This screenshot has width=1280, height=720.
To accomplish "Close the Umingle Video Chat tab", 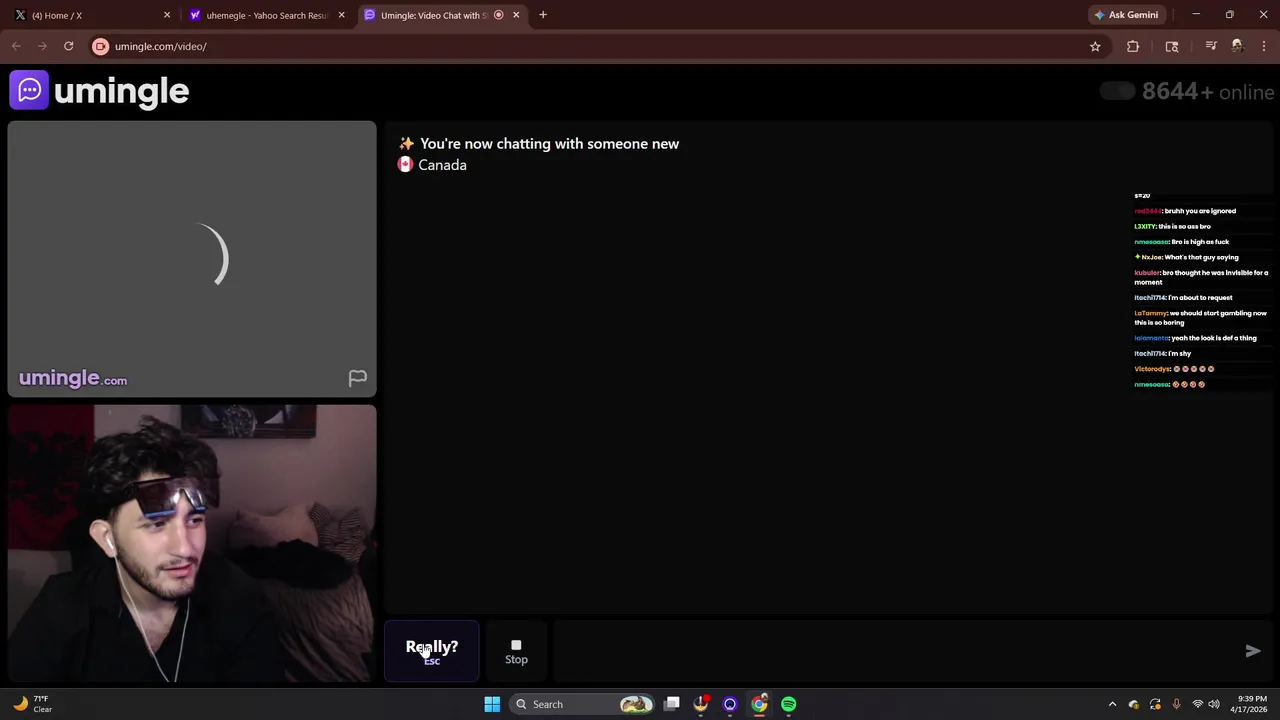I will click(516, 15).
